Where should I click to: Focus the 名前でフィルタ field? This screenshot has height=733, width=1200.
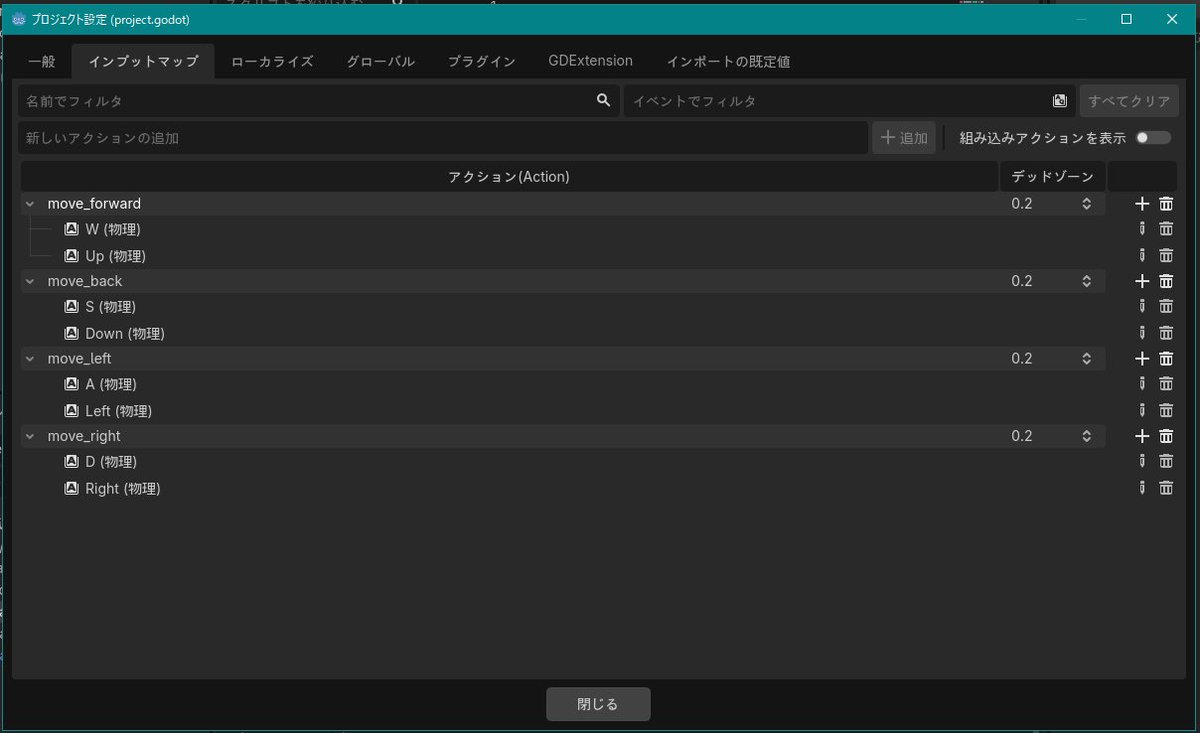[x=318, y=101]
